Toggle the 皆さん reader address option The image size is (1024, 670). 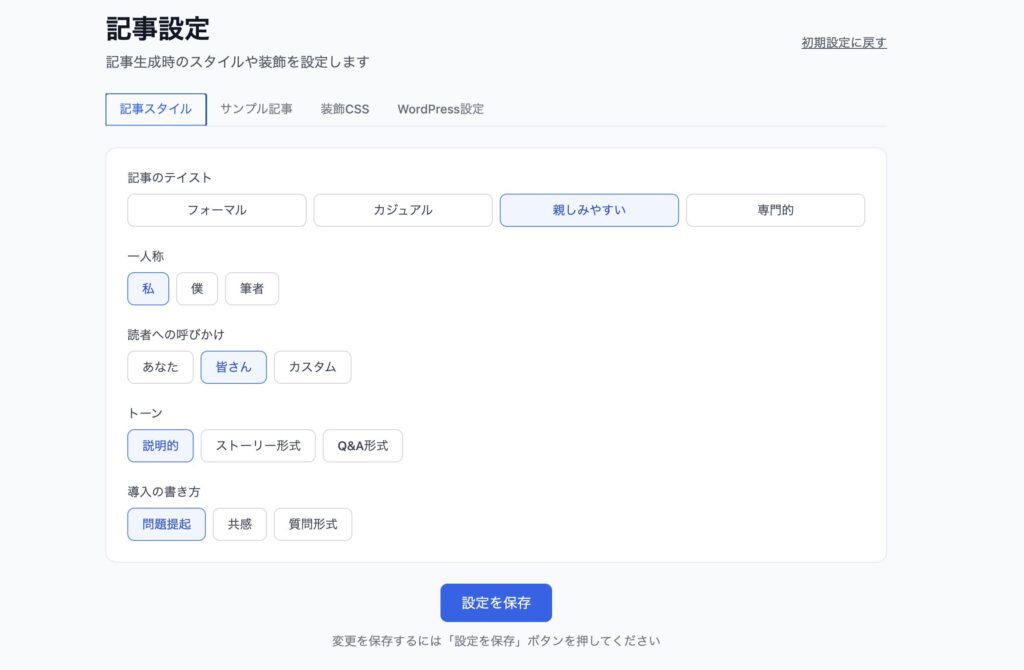point(233,367)
